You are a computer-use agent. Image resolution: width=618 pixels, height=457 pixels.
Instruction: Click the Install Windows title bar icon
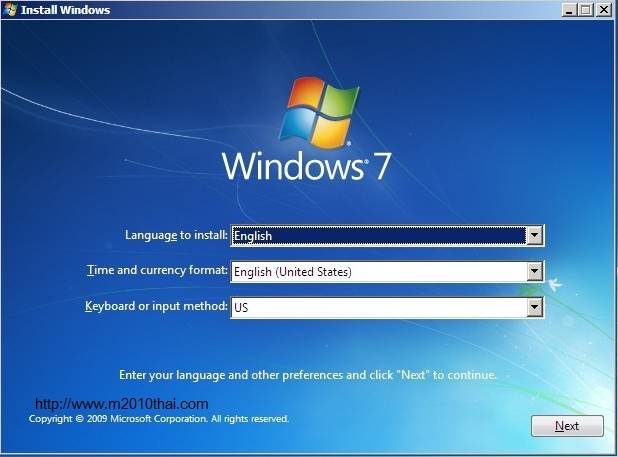[x=9, y=9]
